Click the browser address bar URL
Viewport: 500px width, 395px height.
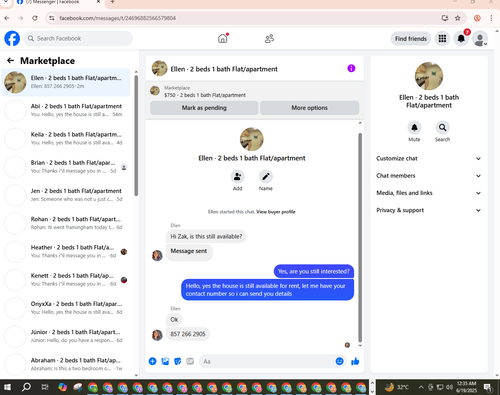(x=117, y=18)
